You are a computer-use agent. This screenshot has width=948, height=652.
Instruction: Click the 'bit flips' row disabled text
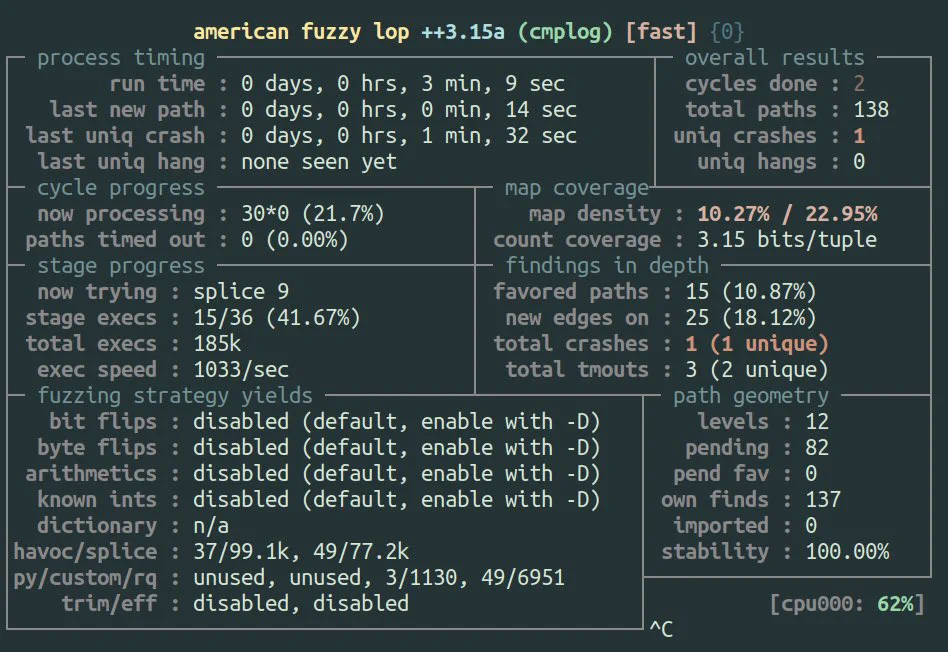coord(397,422)
